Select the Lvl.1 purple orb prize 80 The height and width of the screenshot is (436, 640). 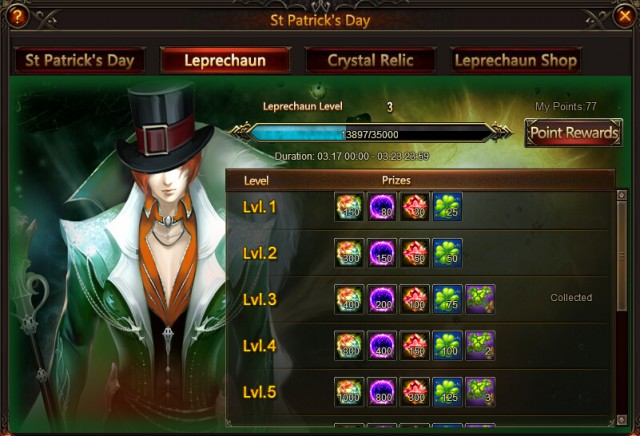pyautogui.click(x=382, y=207)
